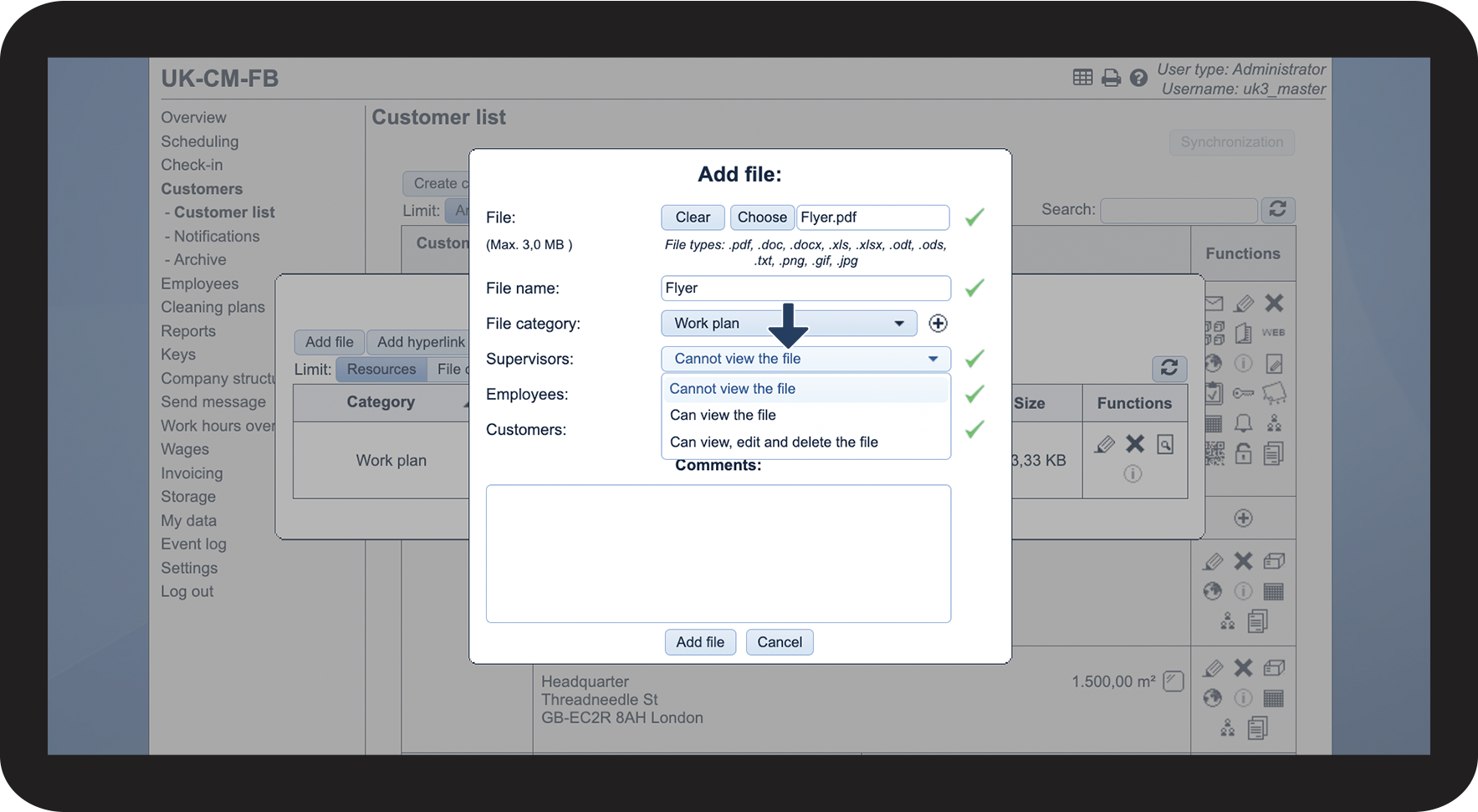Image resolution: width=1478 pixels, height=812 pixels.
Task: Collapse the Supervisors permission dropdown
Action: click(805, 359)
